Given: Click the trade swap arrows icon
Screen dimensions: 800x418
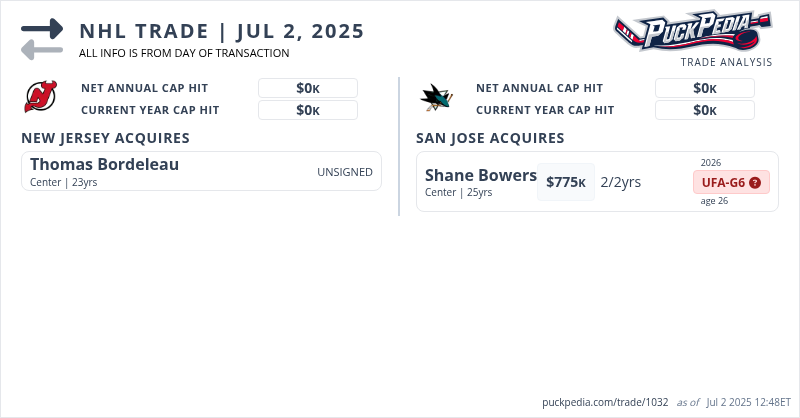Looking at the screenshot, I should click(x=41, y=38).
